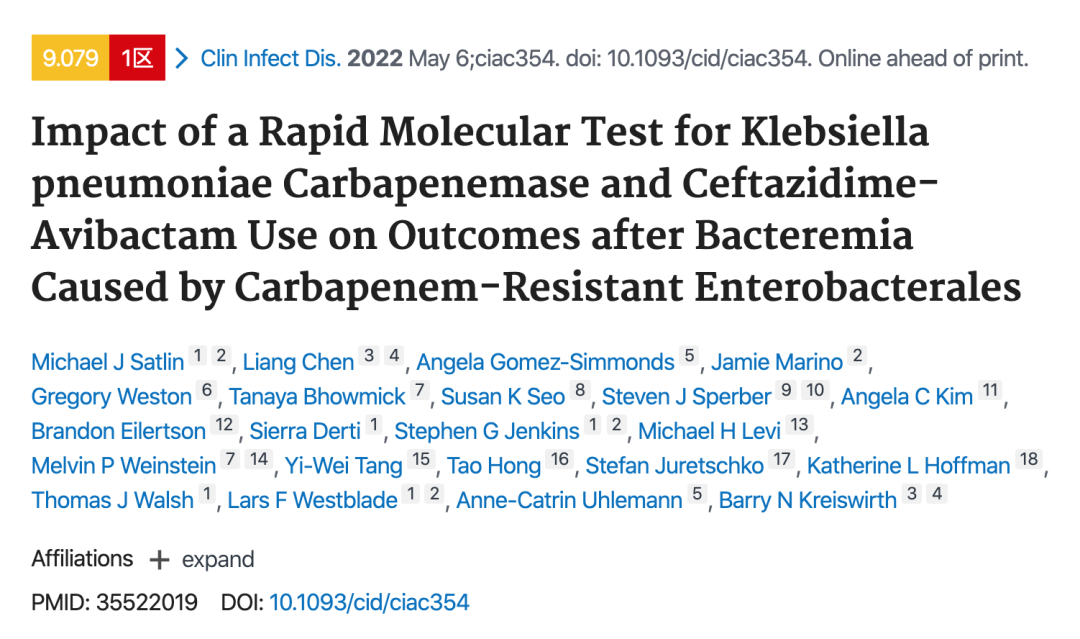The width and height of the screenshot is (1080, 639).
Task: Click affiliation badge 18 after Katherine L Hoffman
Action: point(1029,459)
